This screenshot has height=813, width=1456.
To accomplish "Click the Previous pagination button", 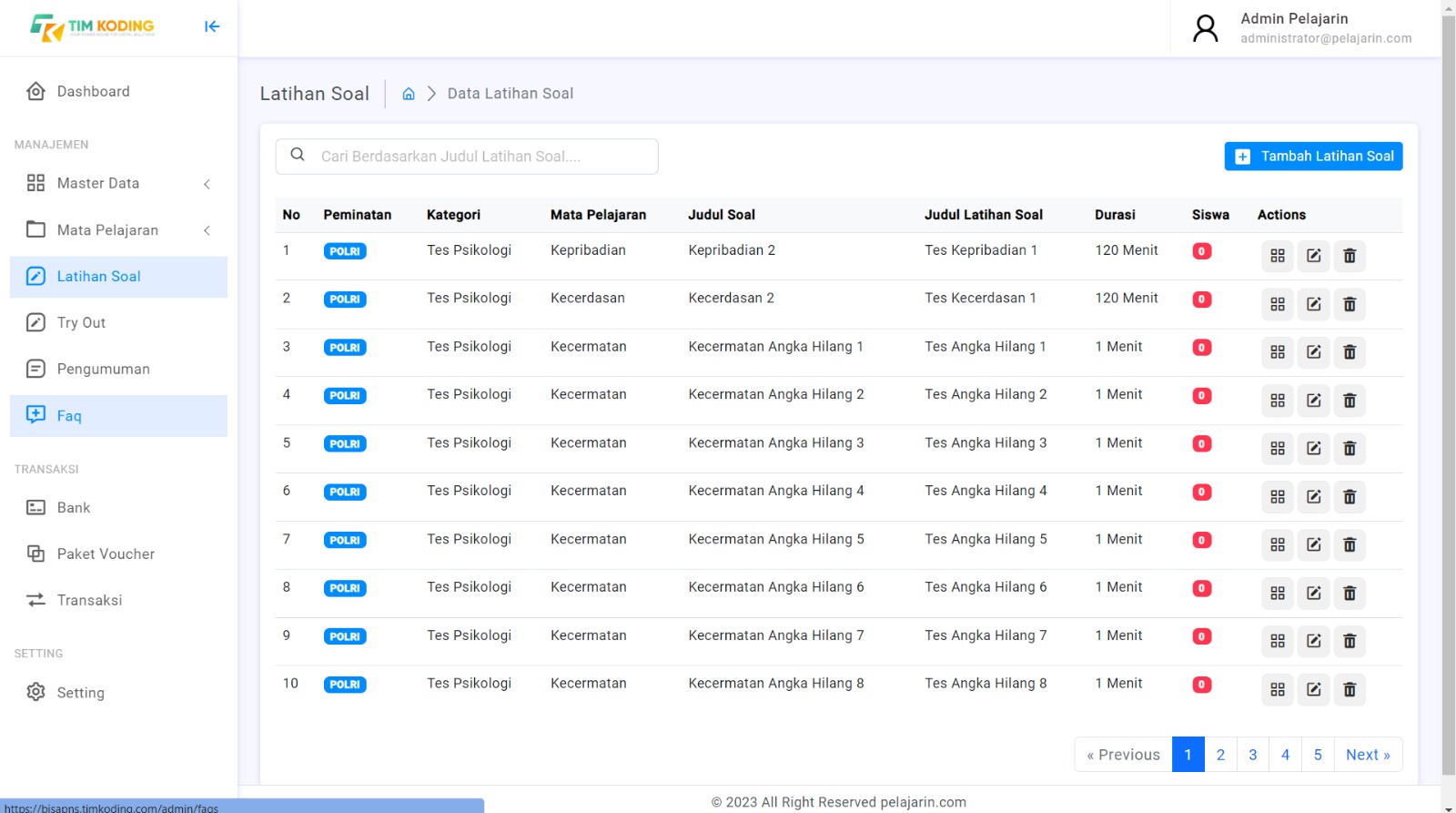I will pyautogui.click(x=1123, y=755).
